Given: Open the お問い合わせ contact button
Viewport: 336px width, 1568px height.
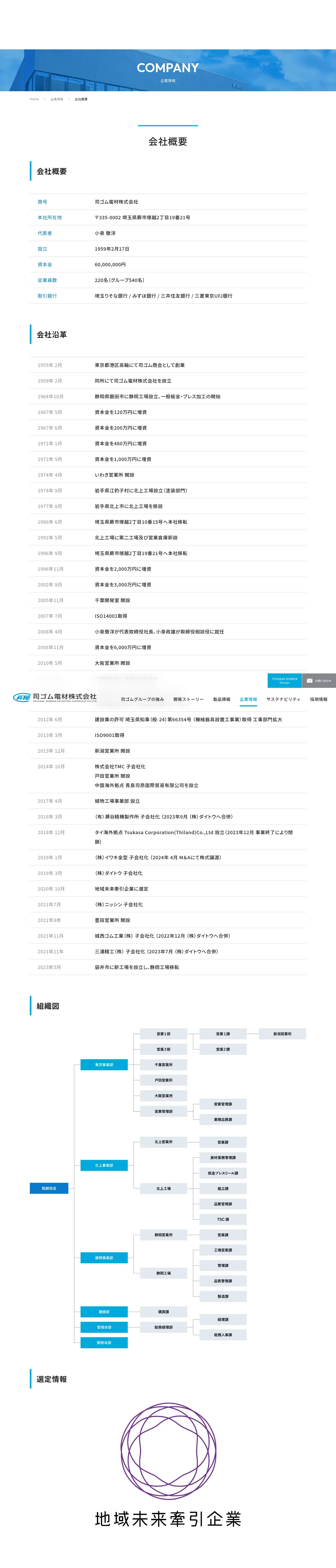Looking at the screenshot, I should coord(319,681).
